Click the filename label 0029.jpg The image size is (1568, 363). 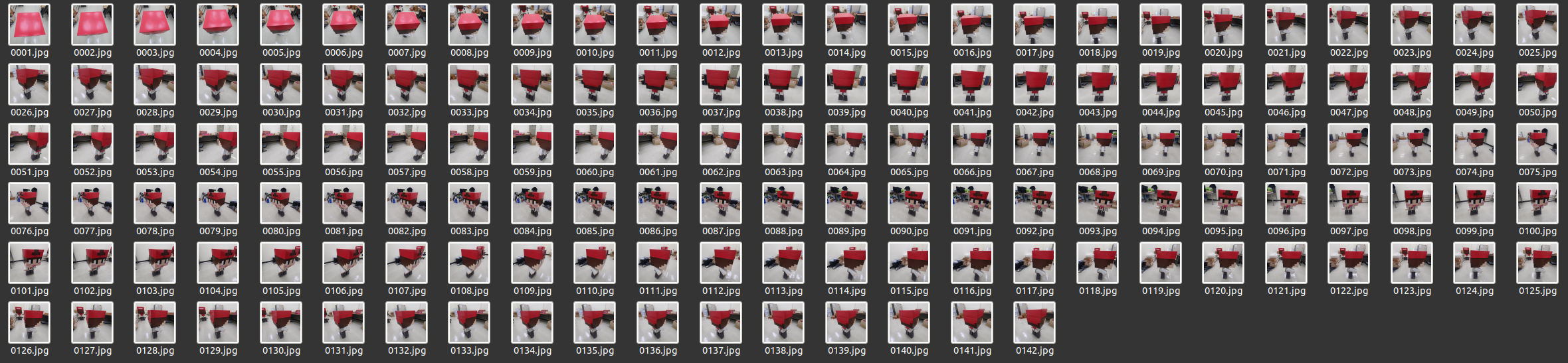click(218, 112)
